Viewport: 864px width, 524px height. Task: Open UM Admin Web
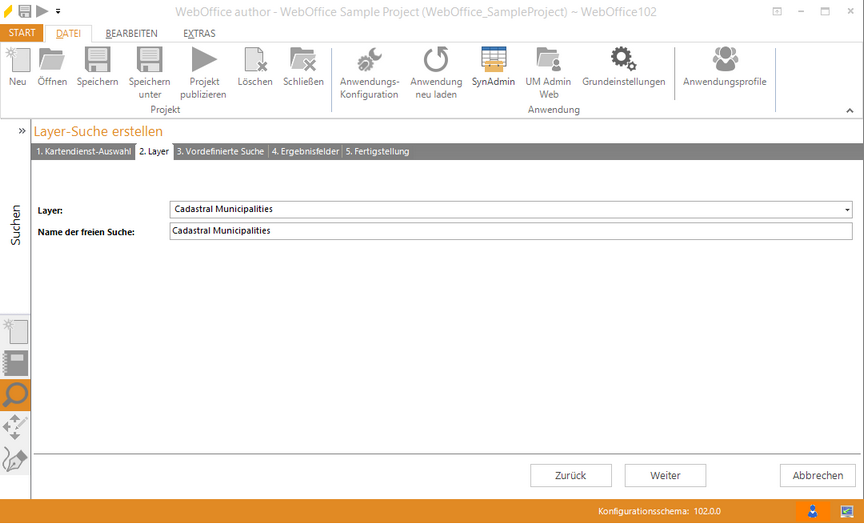click(548, 61)
